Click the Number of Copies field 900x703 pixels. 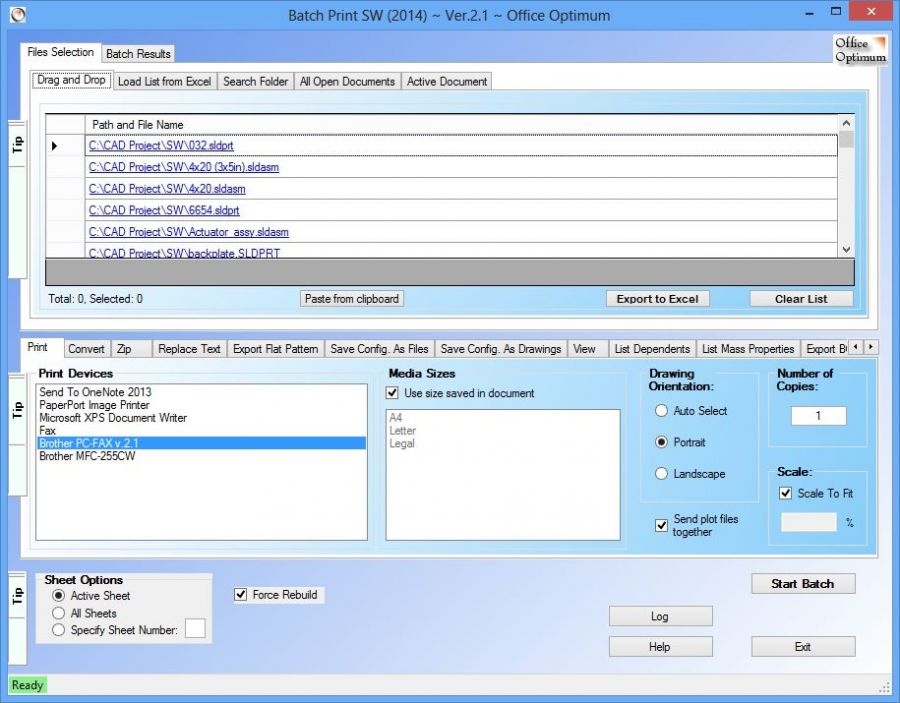(818, 416)
